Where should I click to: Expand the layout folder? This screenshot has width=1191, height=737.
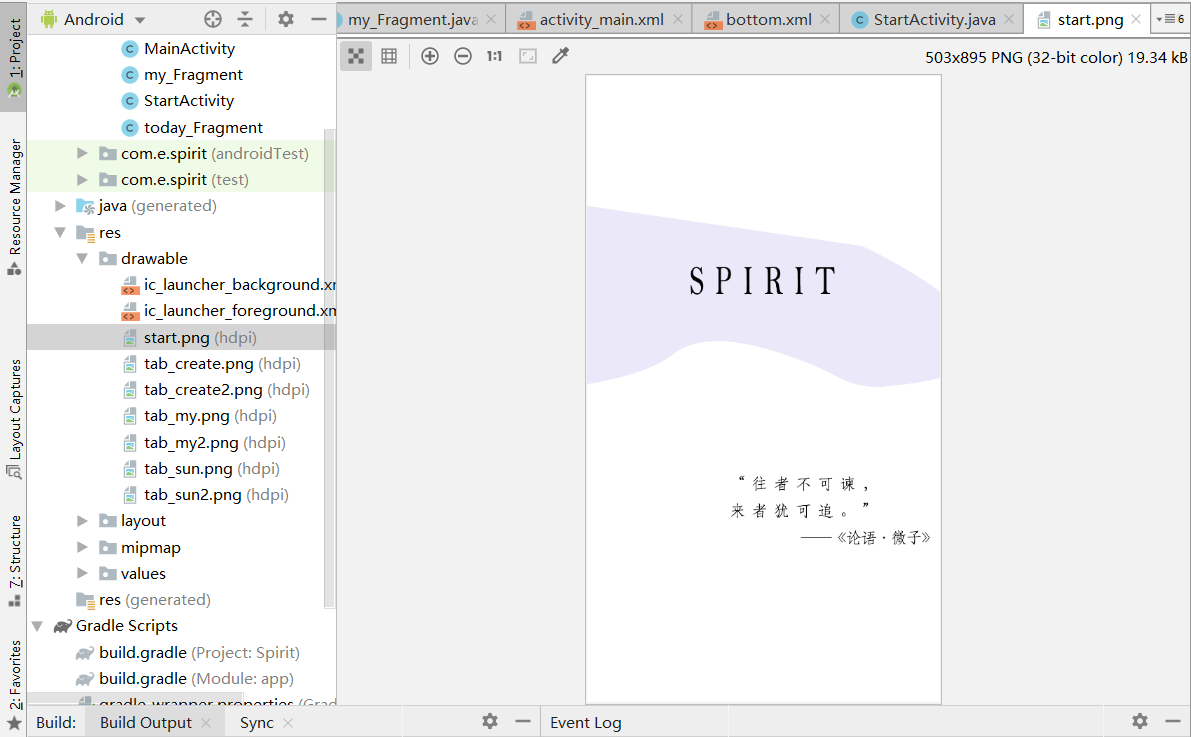[x=81, y=520]
